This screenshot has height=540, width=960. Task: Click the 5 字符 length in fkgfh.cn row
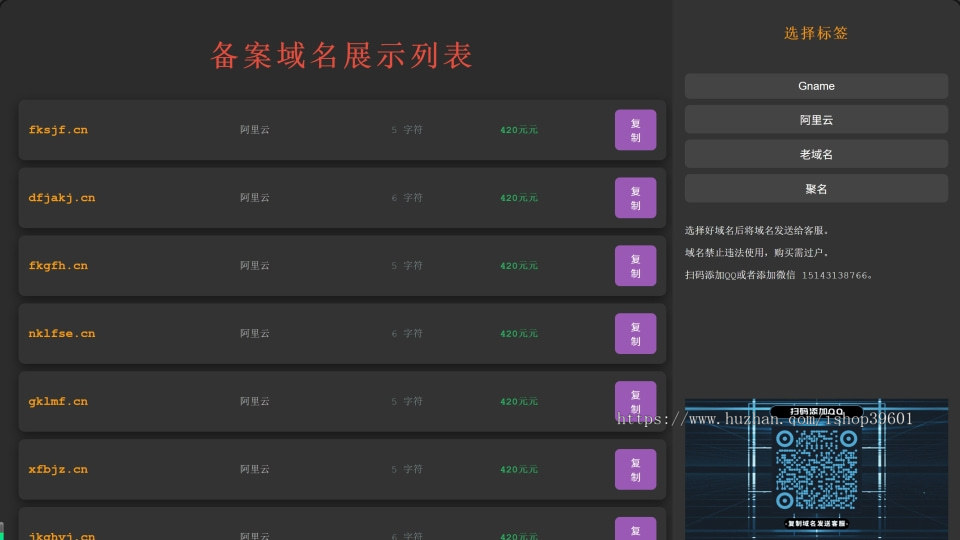407,266
